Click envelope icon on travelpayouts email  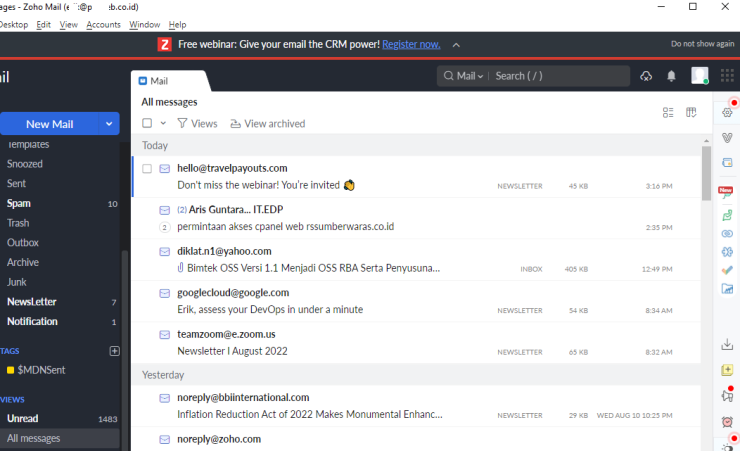[164, 168]
